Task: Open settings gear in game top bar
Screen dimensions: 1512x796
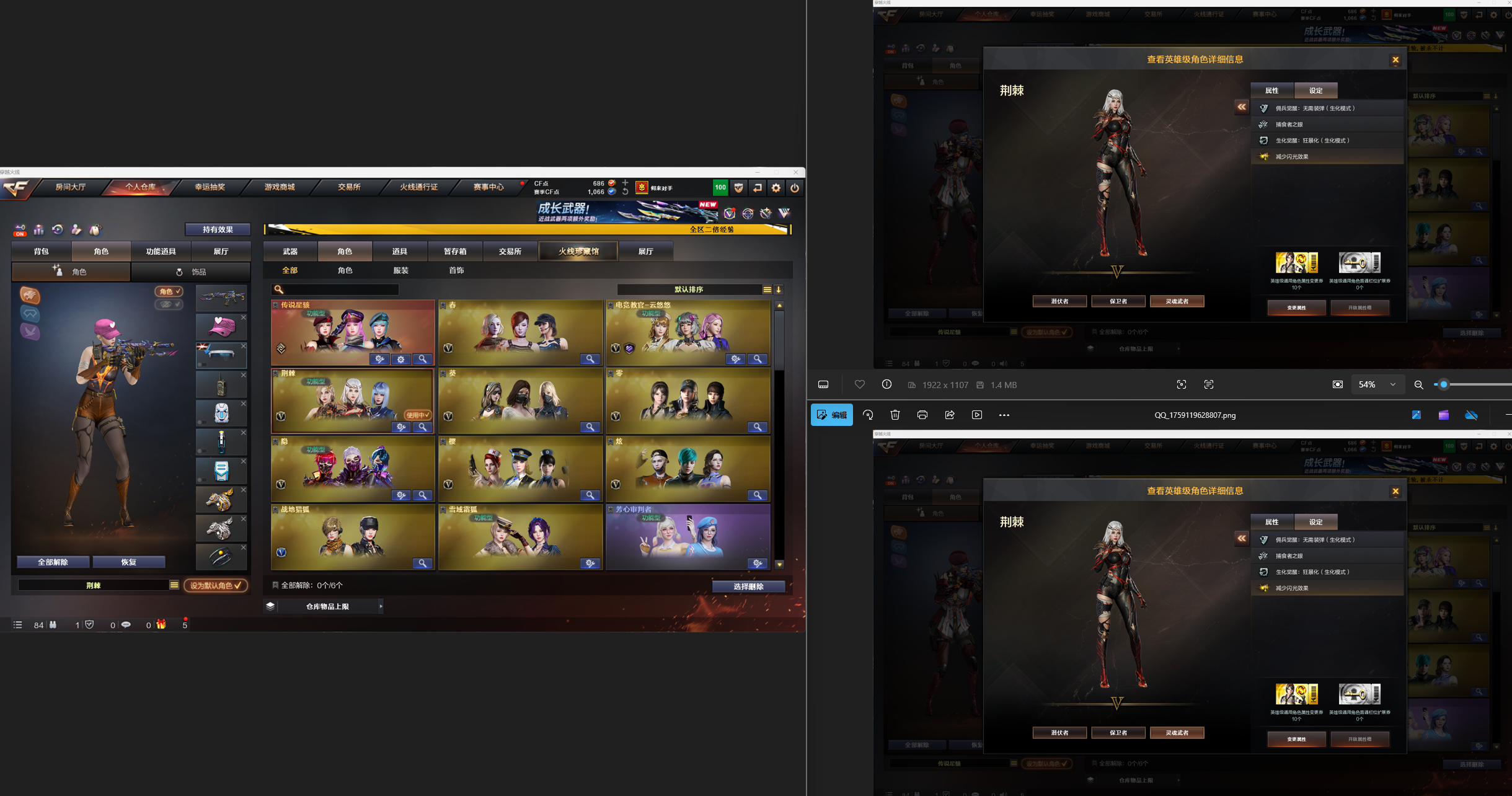Action: click(776, 188)
